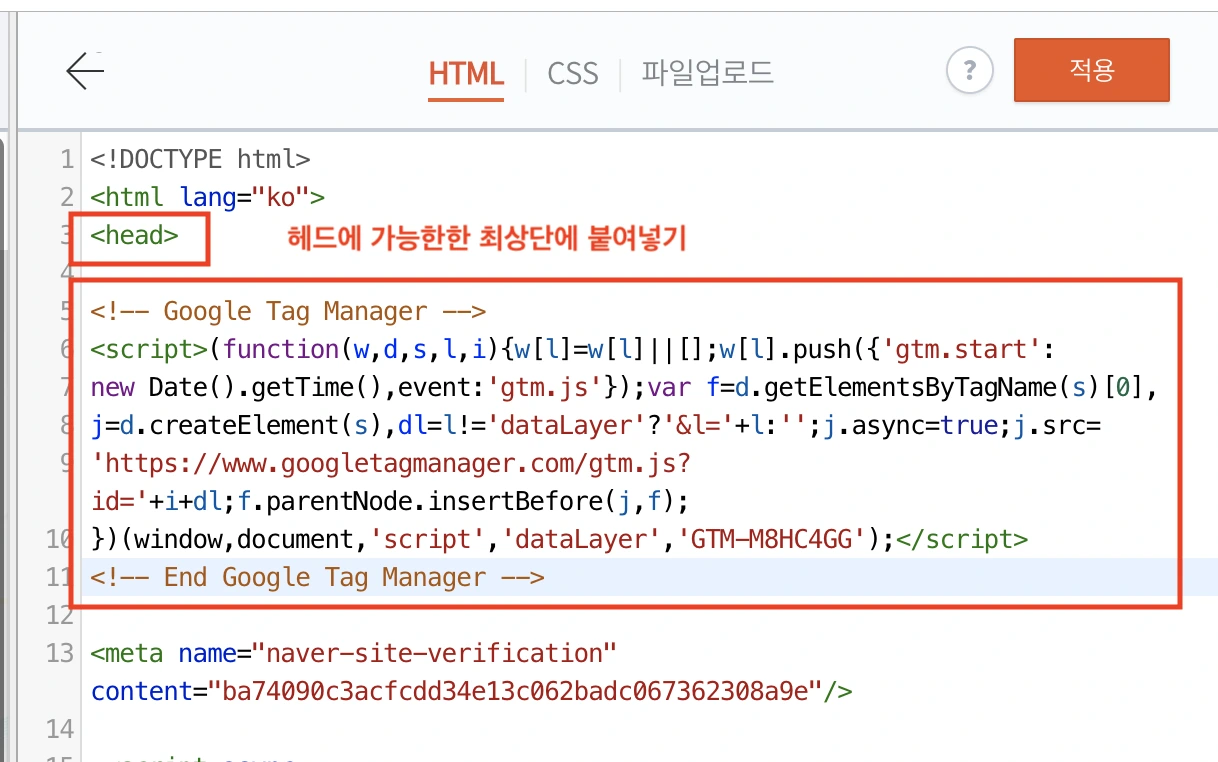Switch to the HTML tab
This screenshot has height=762, width=1218.
point(466,73)
